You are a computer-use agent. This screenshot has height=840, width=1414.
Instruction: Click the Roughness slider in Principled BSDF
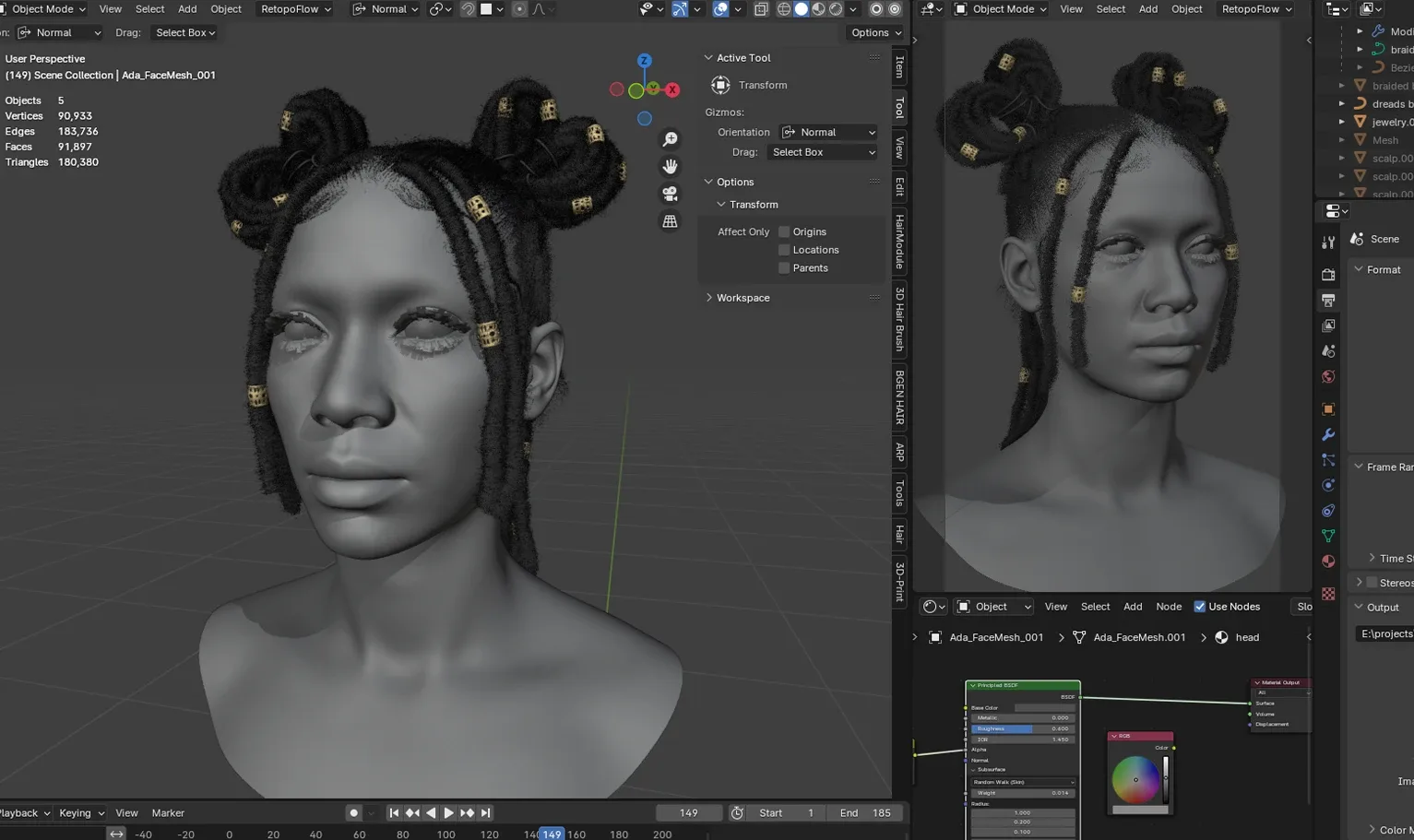1023,728
